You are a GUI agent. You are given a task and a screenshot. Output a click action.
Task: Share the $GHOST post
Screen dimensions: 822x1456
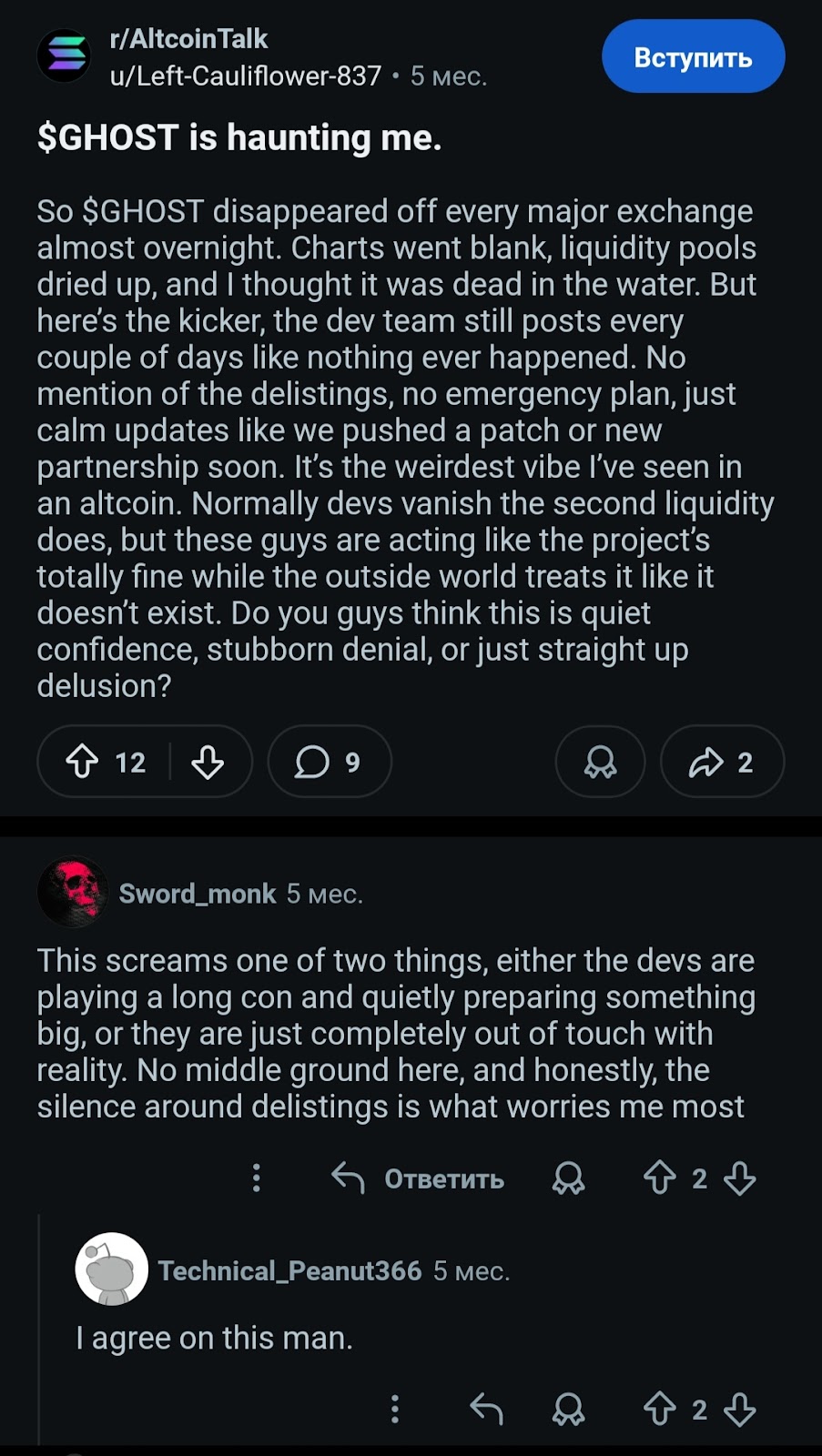pos(722,762)
